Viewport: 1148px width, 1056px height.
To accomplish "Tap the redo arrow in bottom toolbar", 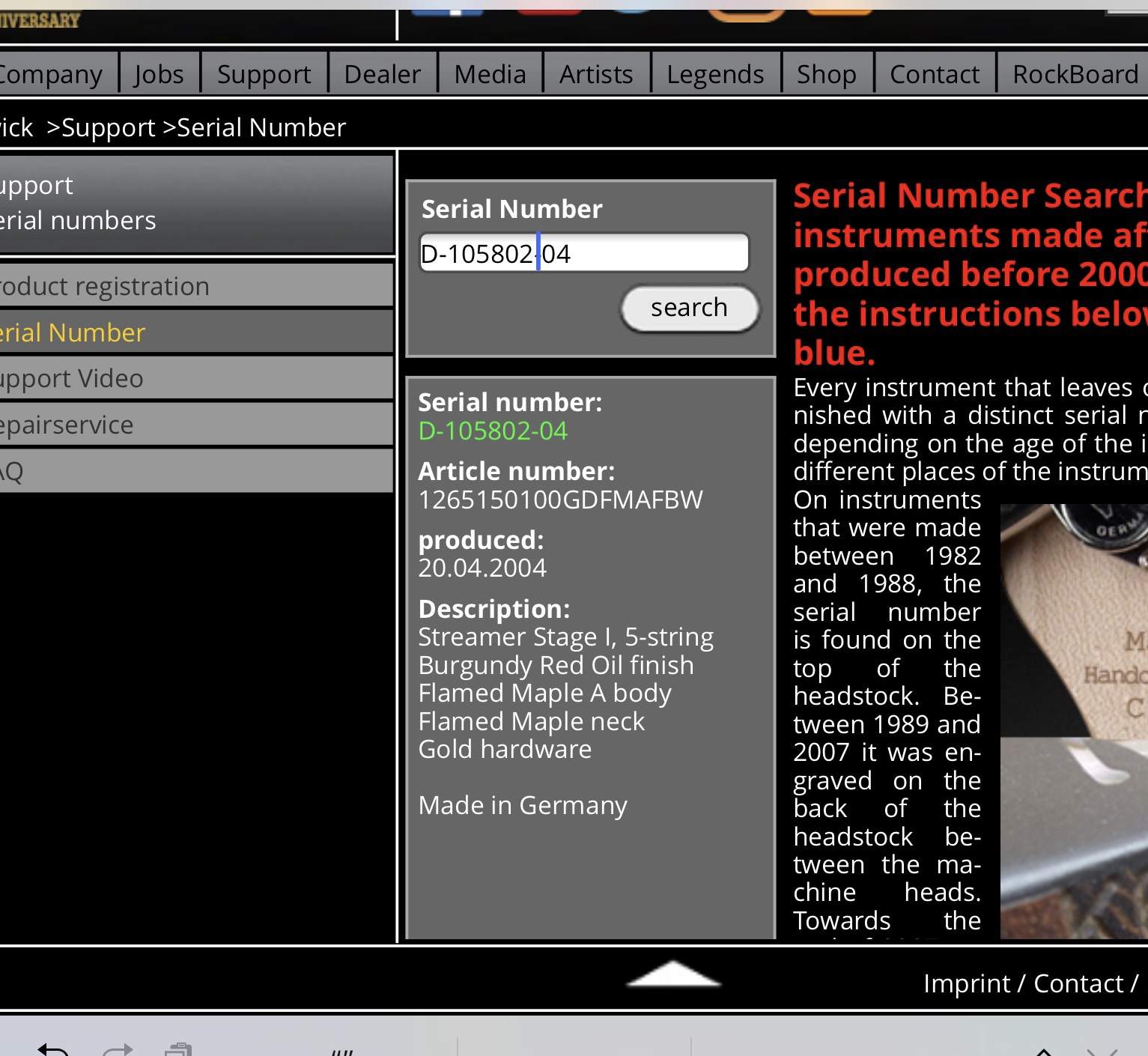I will click(118, 1049).
